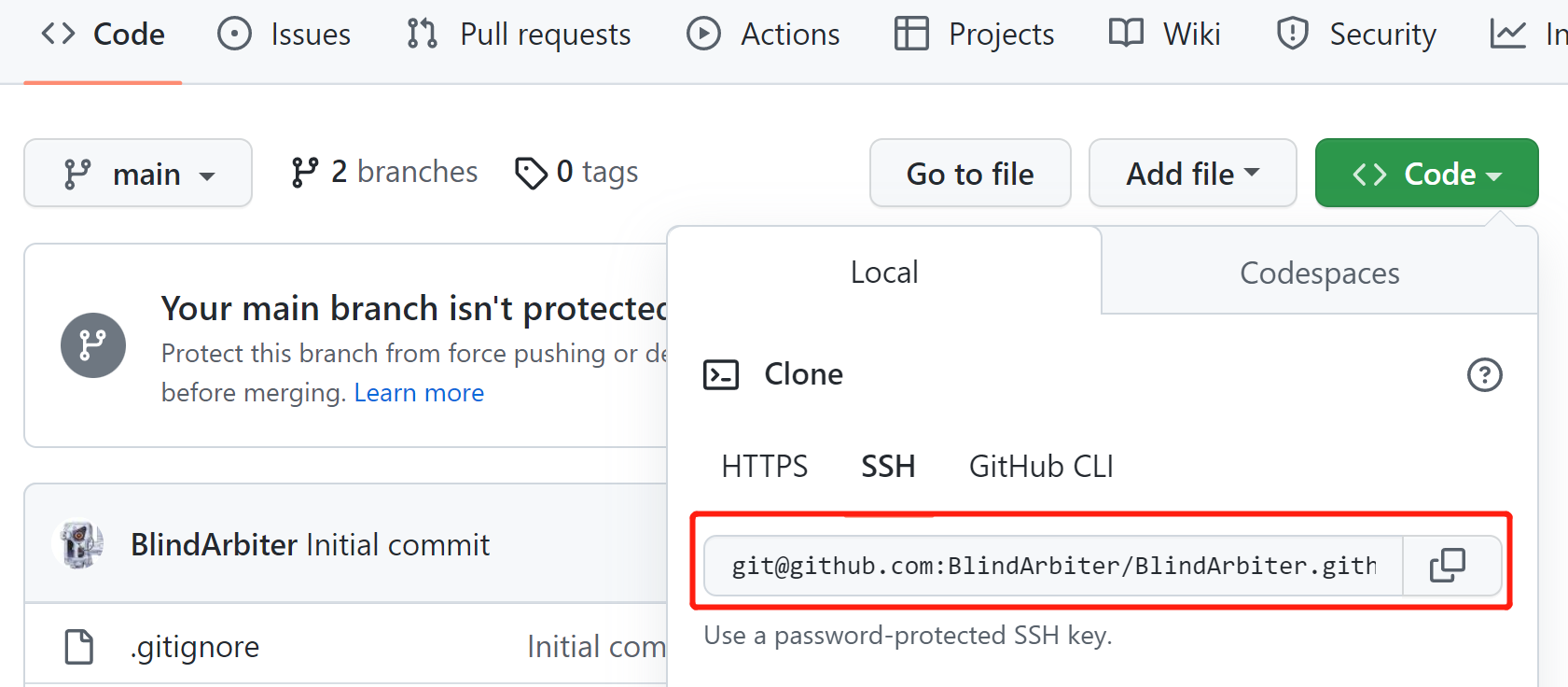Click the .gitignore file icon
1568x687 pixels.
[79, 647]
